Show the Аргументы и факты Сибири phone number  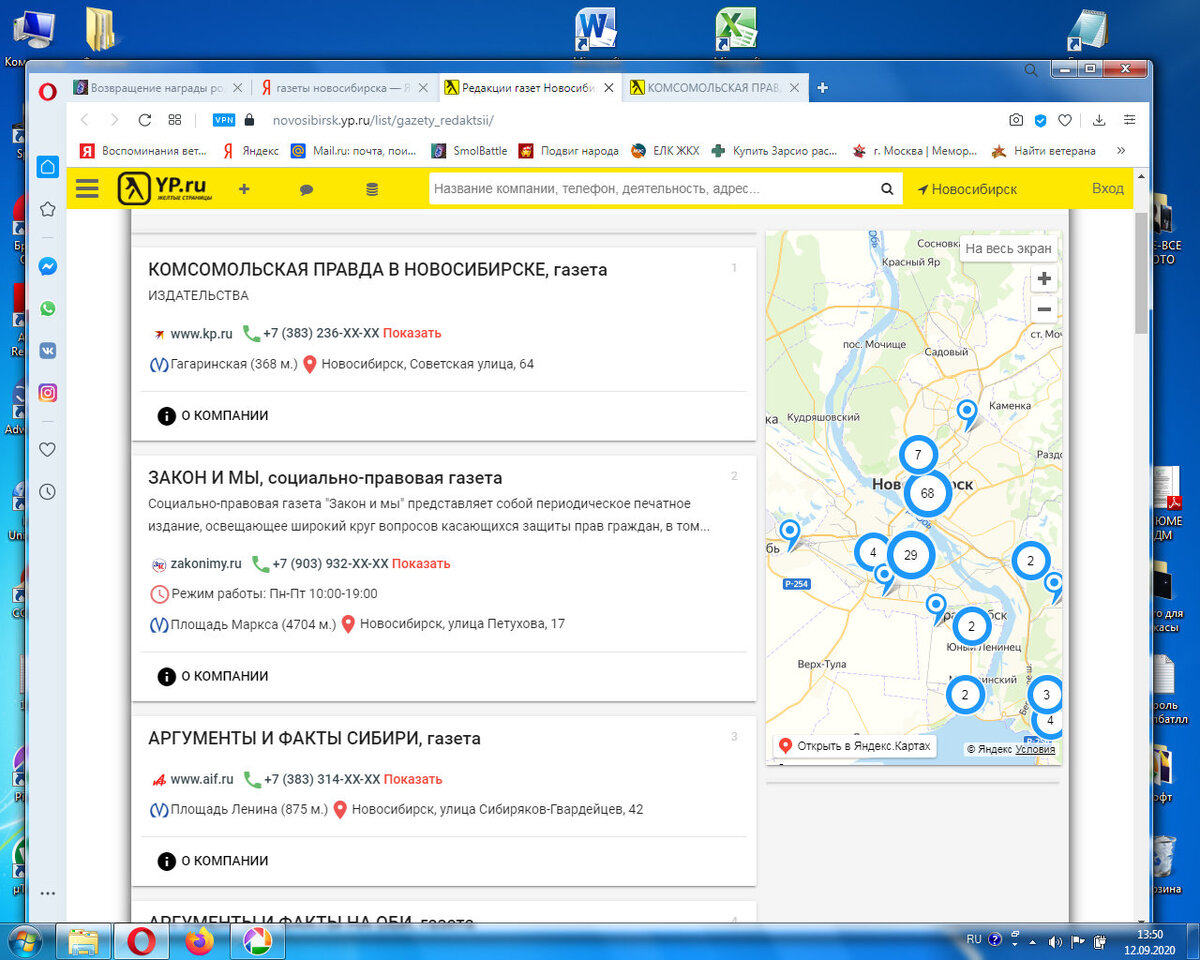pyautogui.click(x=413, y=779)
